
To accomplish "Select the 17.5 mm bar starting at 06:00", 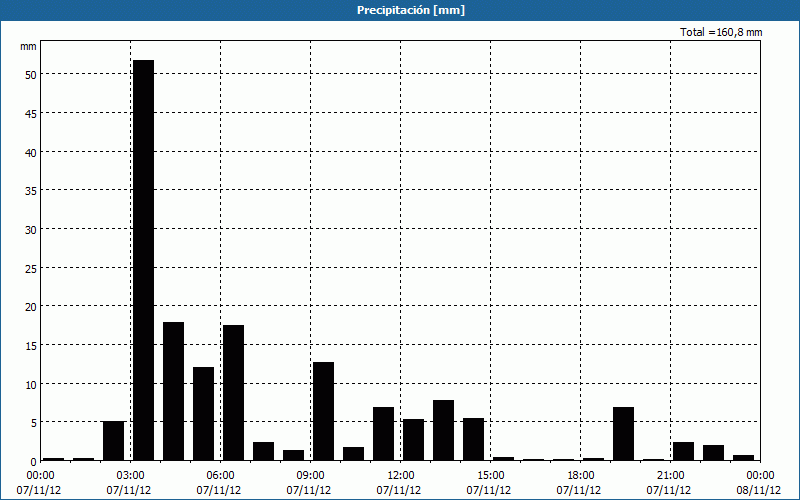I will (234, 393).
